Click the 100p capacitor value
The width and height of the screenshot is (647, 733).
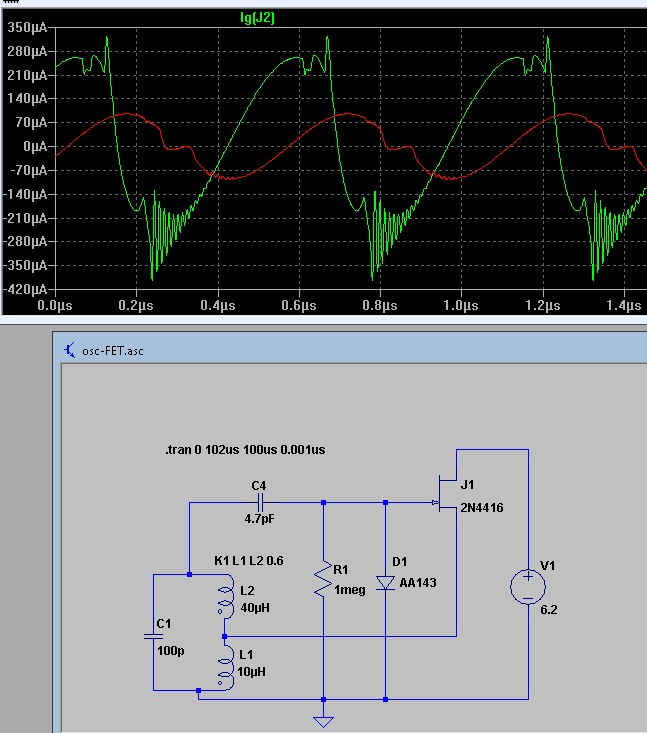coord(171,651)
